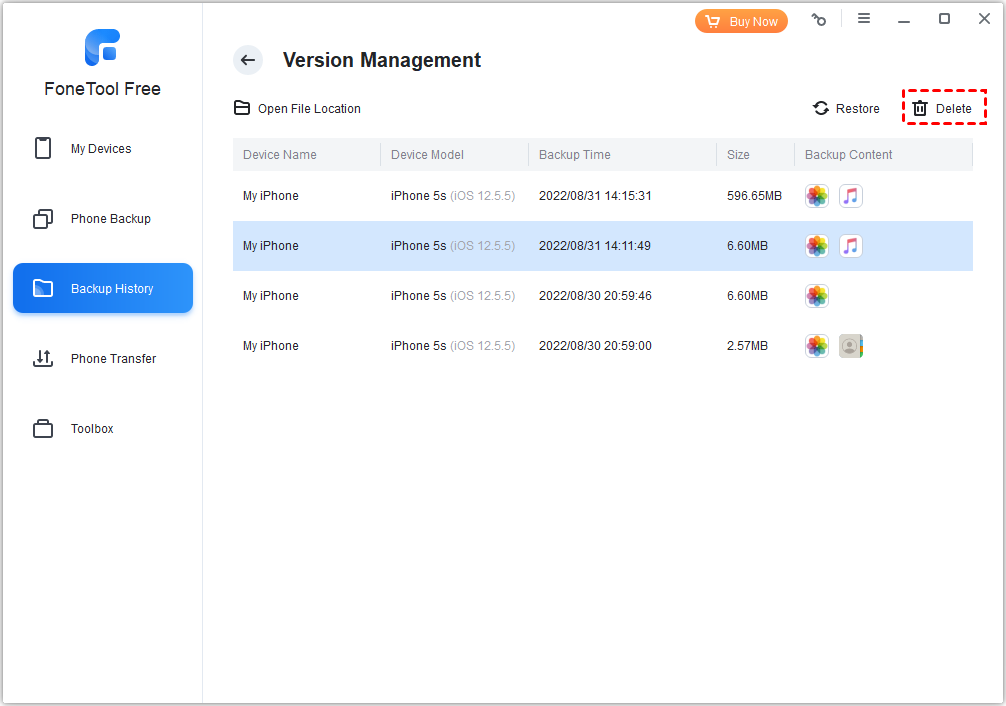Screen dimensions: 1006x706
Task: Click Contacts icon in the 2.57MB backup row
Action: click(x=850, y=346)
